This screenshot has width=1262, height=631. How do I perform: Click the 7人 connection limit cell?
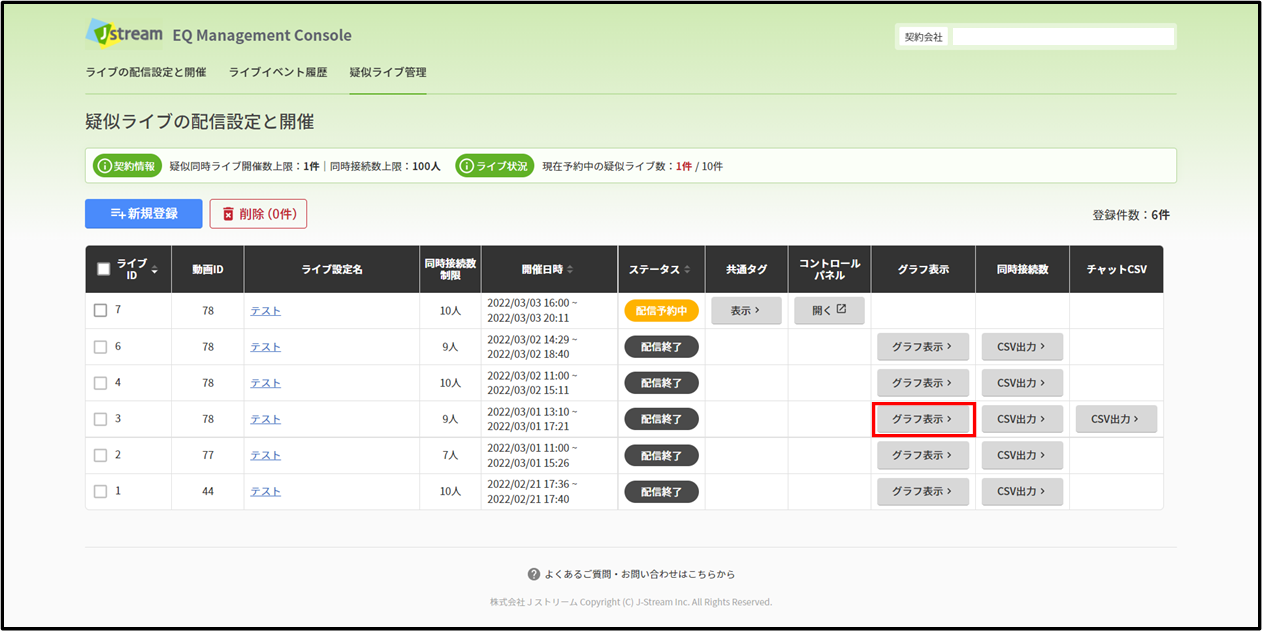click(x=450, y=455)
